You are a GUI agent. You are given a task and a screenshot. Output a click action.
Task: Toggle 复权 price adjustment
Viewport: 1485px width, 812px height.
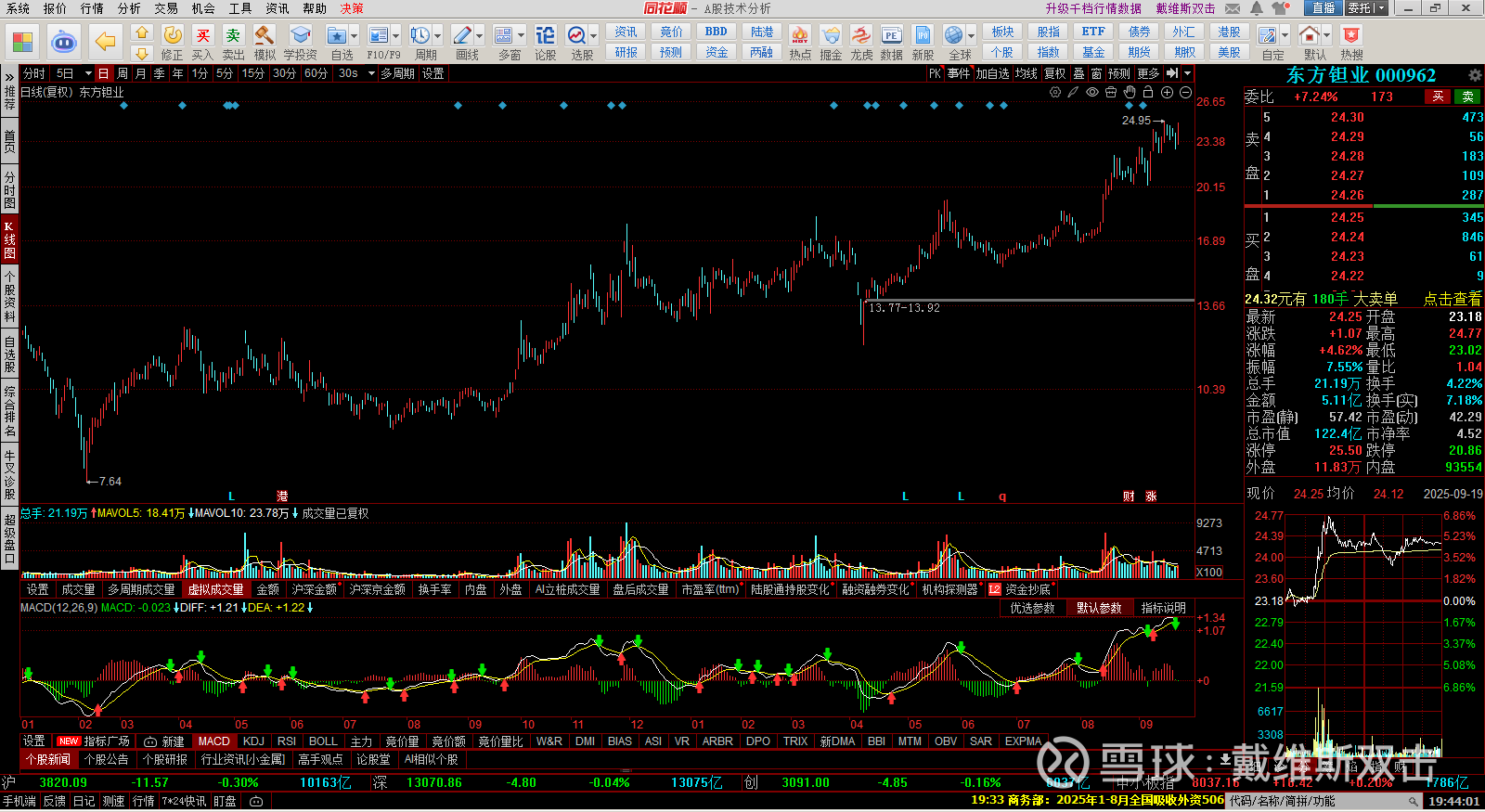tap(1055, 73)
